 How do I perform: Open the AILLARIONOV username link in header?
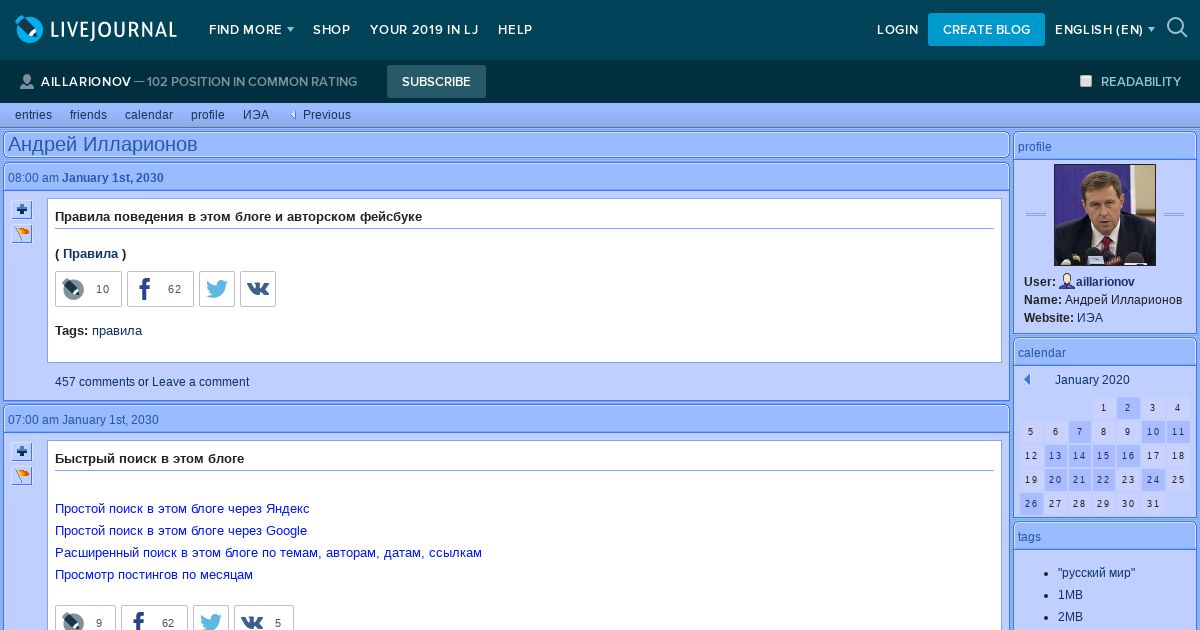[86, 82]
